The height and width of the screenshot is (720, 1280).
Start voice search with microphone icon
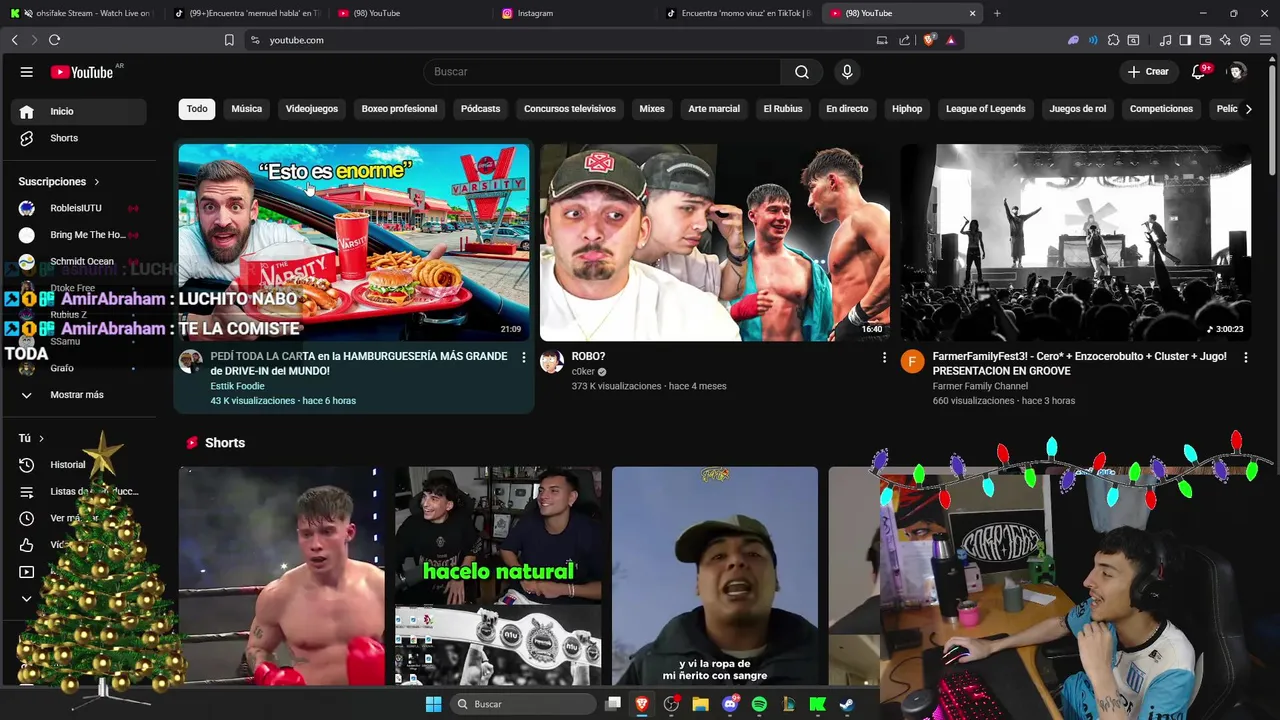(847, 72)
